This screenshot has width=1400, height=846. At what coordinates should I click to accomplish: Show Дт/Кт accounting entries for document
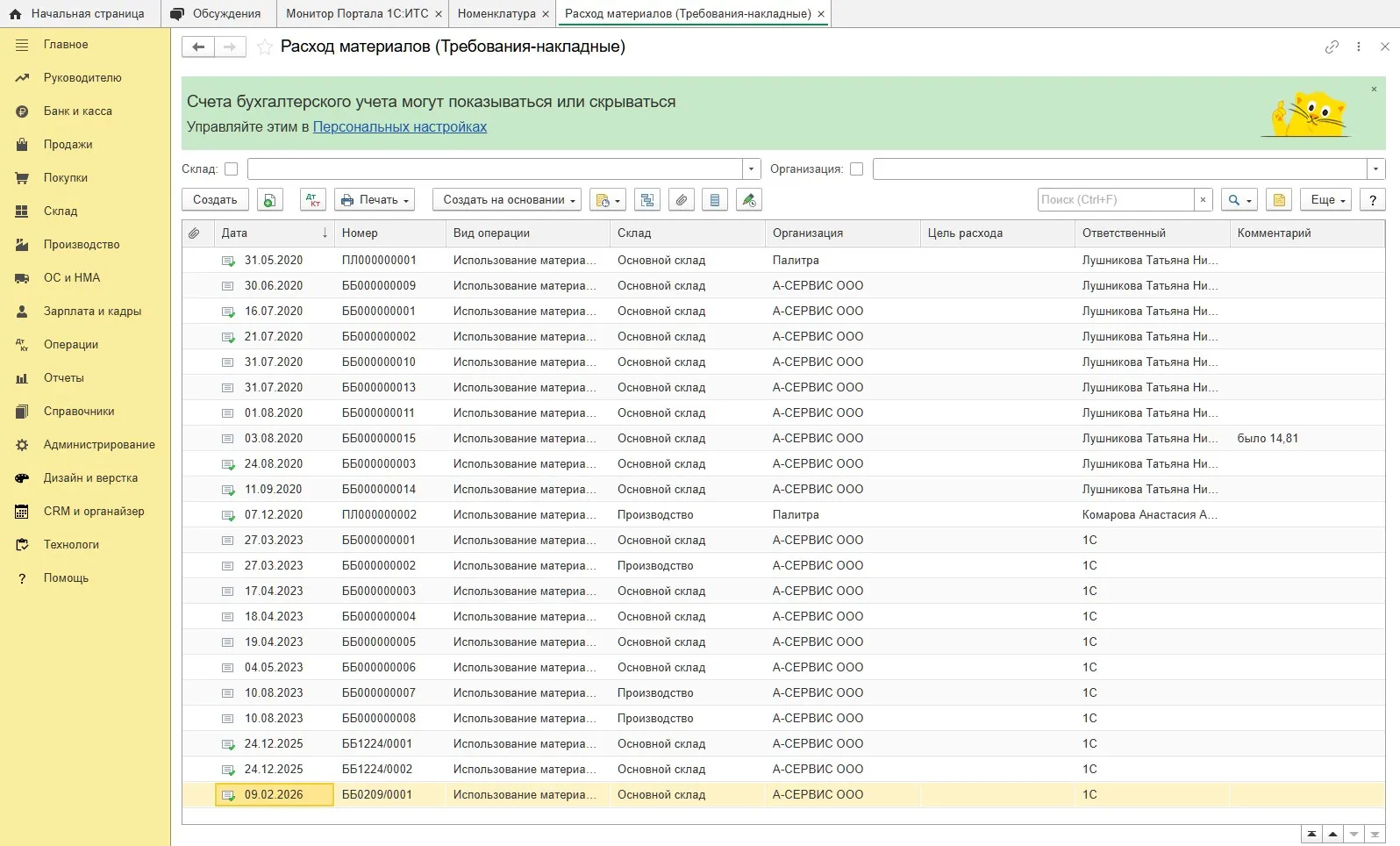313,200
